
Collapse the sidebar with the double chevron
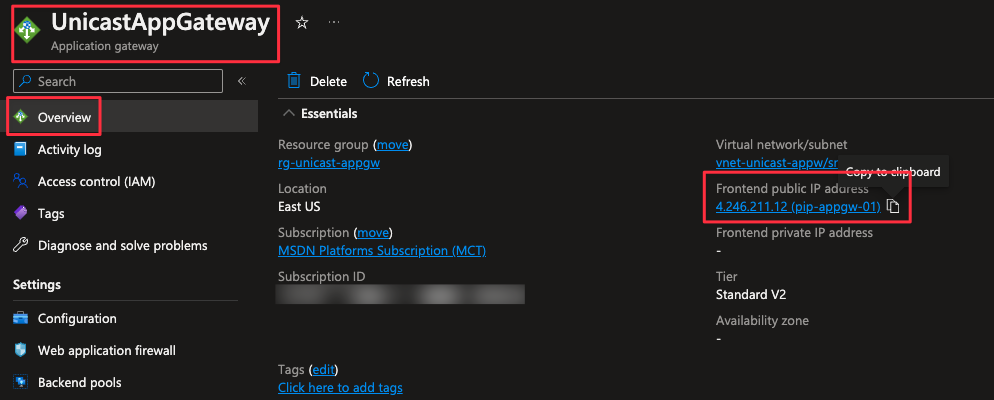point(242,81)
